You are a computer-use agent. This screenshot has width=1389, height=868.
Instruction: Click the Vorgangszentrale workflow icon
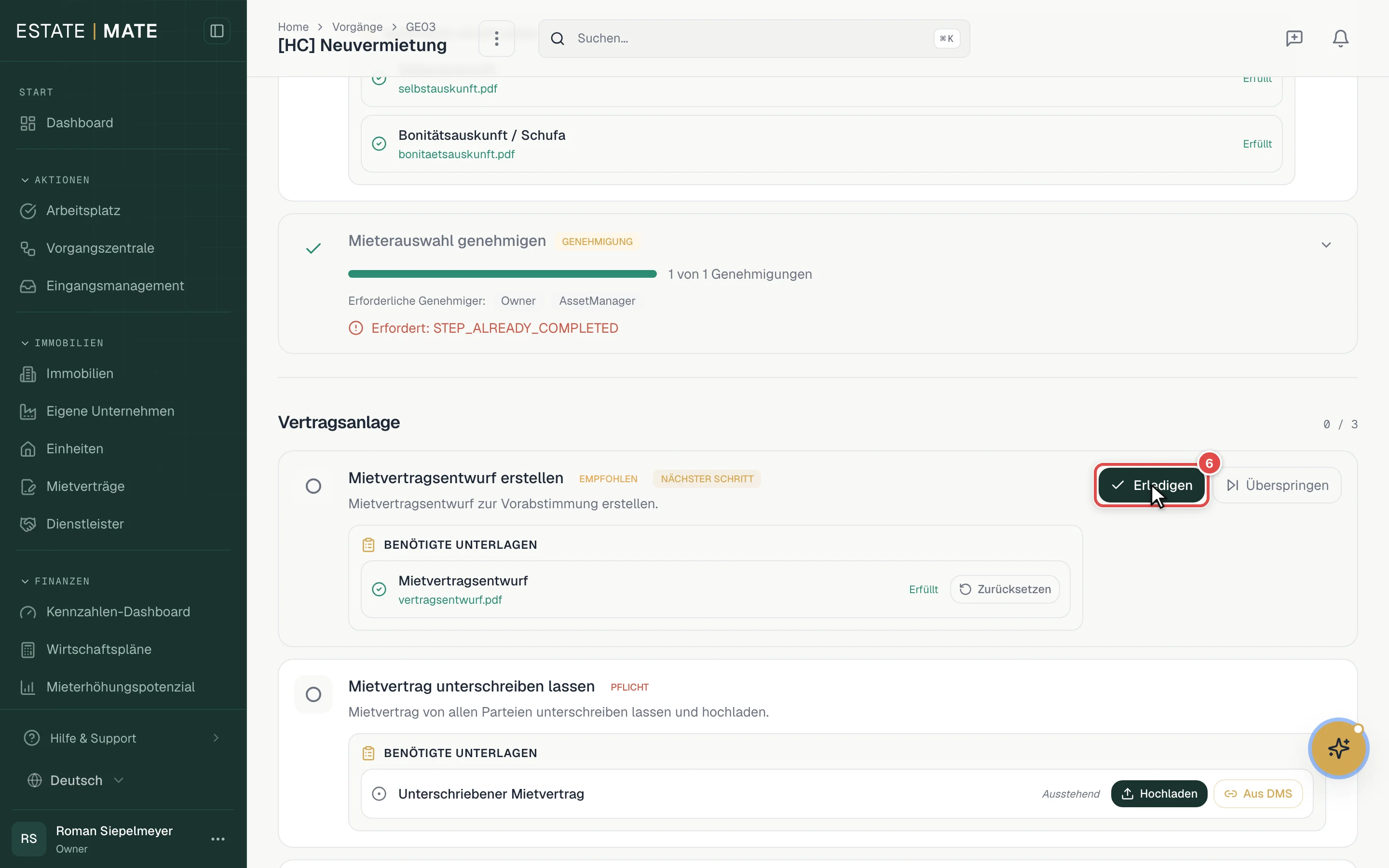pyautogui.click(x=27, y=248)
